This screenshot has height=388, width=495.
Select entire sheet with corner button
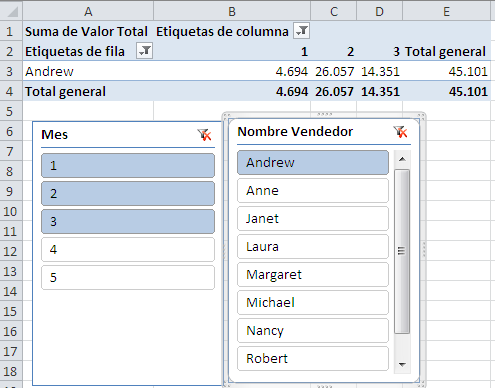[x=11, y=11]
